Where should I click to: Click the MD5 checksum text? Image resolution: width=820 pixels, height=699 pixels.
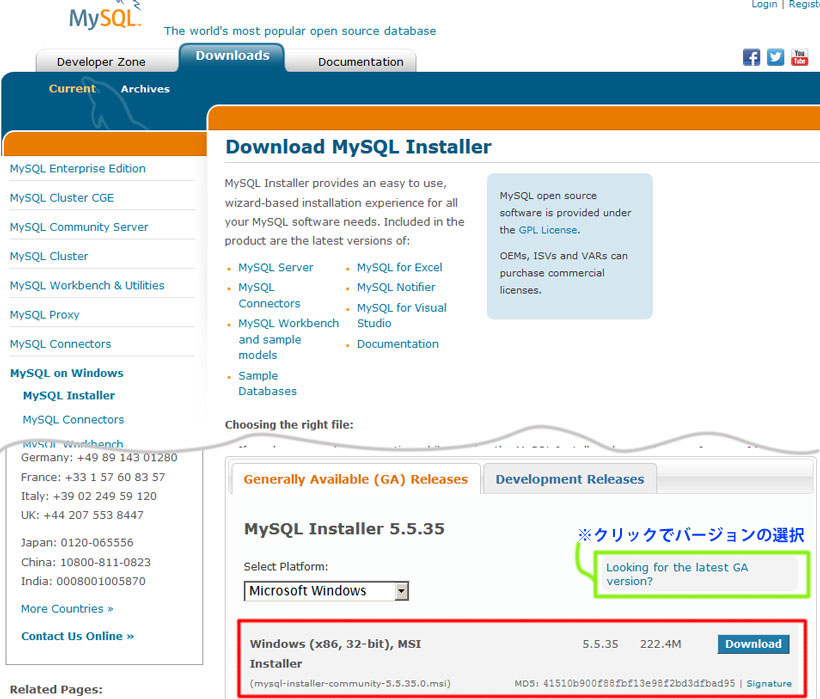click(624, 683)
